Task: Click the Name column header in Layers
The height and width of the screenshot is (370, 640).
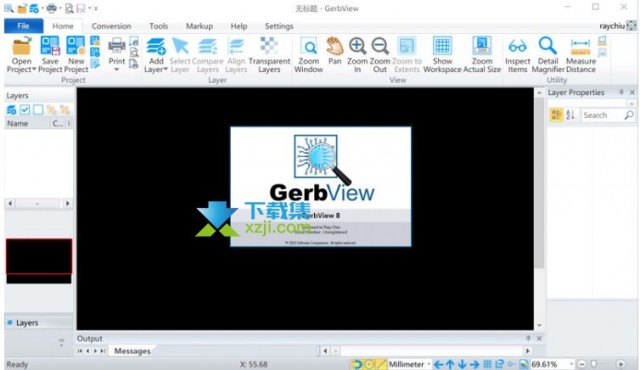Action: click(x=26, y=123)
